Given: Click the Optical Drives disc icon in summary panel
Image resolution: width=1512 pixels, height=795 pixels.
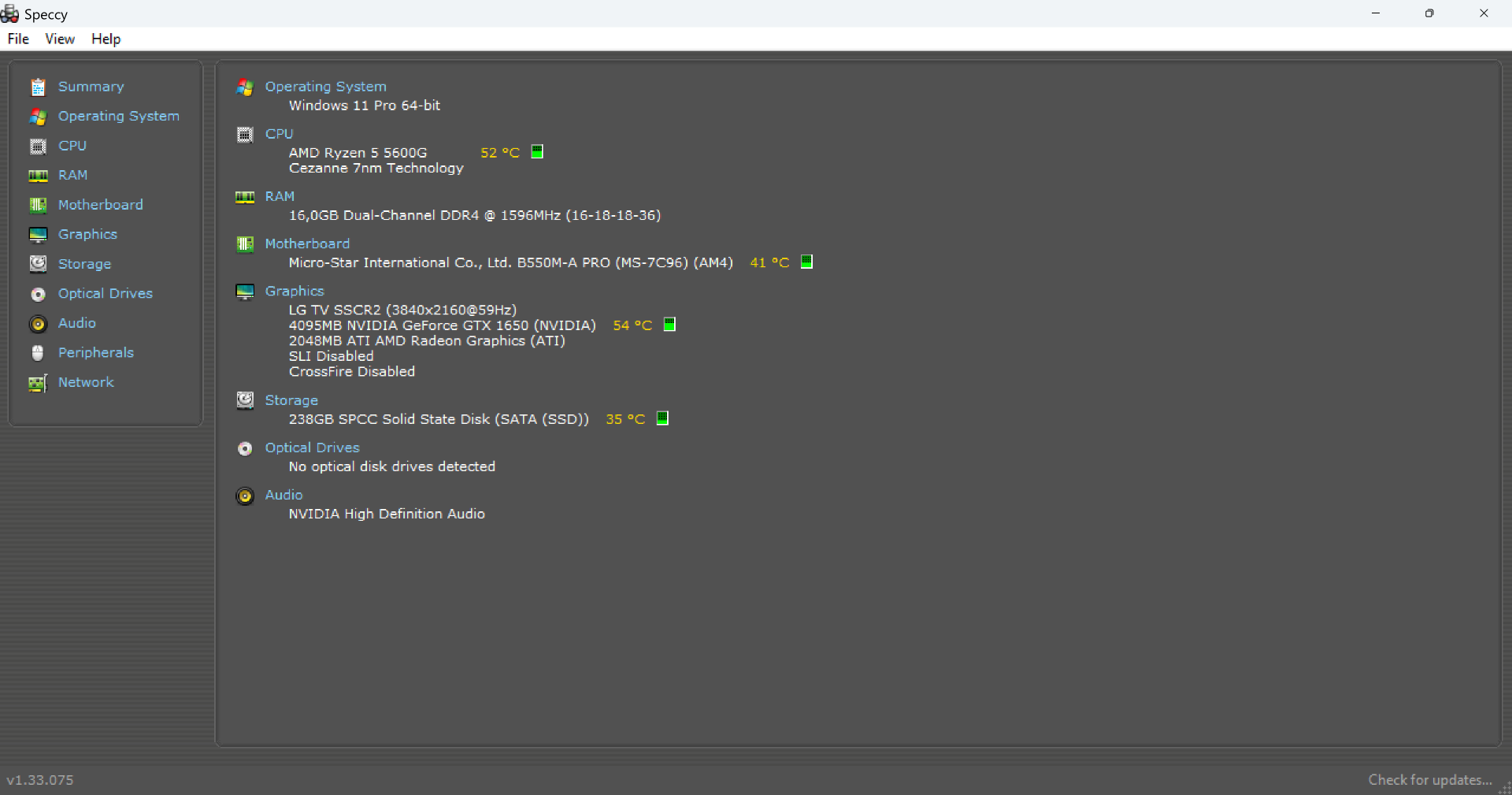Looking at the screenshot, I should (x=245, y=448).
